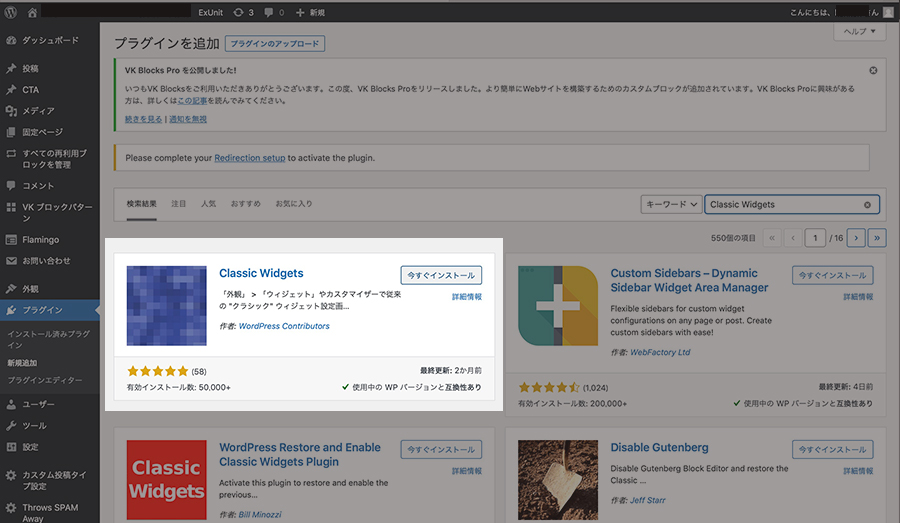900x523 pixels.
Task: Open the この記事 link in notice
Action: 192,100
